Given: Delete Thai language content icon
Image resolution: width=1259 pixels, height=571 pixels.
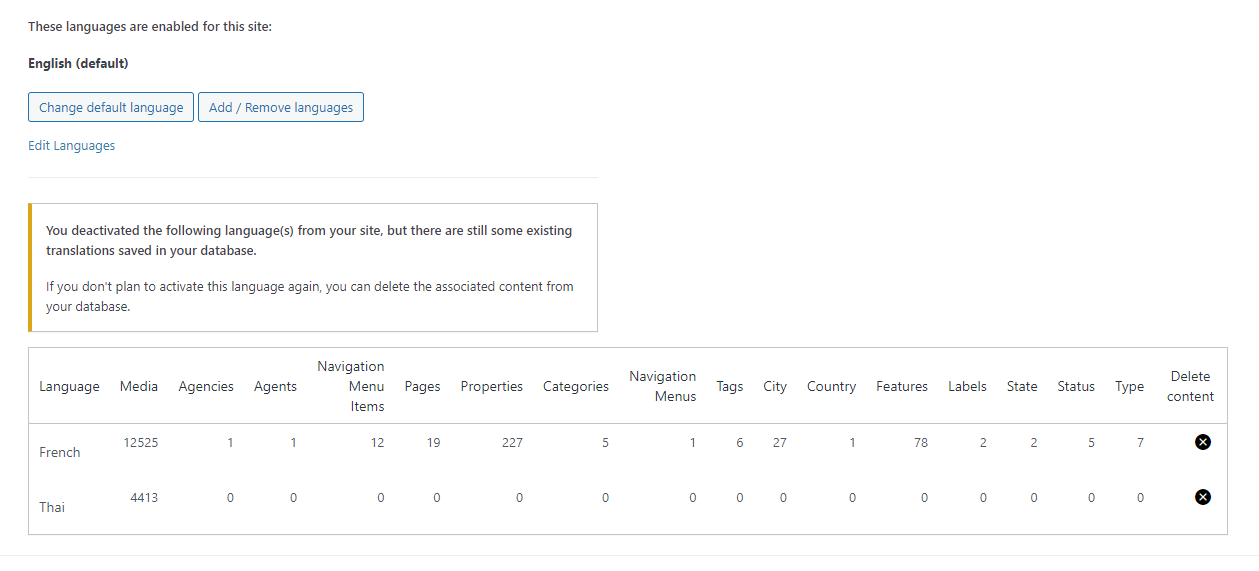Looking at the screenshot, I should [x=1203, y=497].
